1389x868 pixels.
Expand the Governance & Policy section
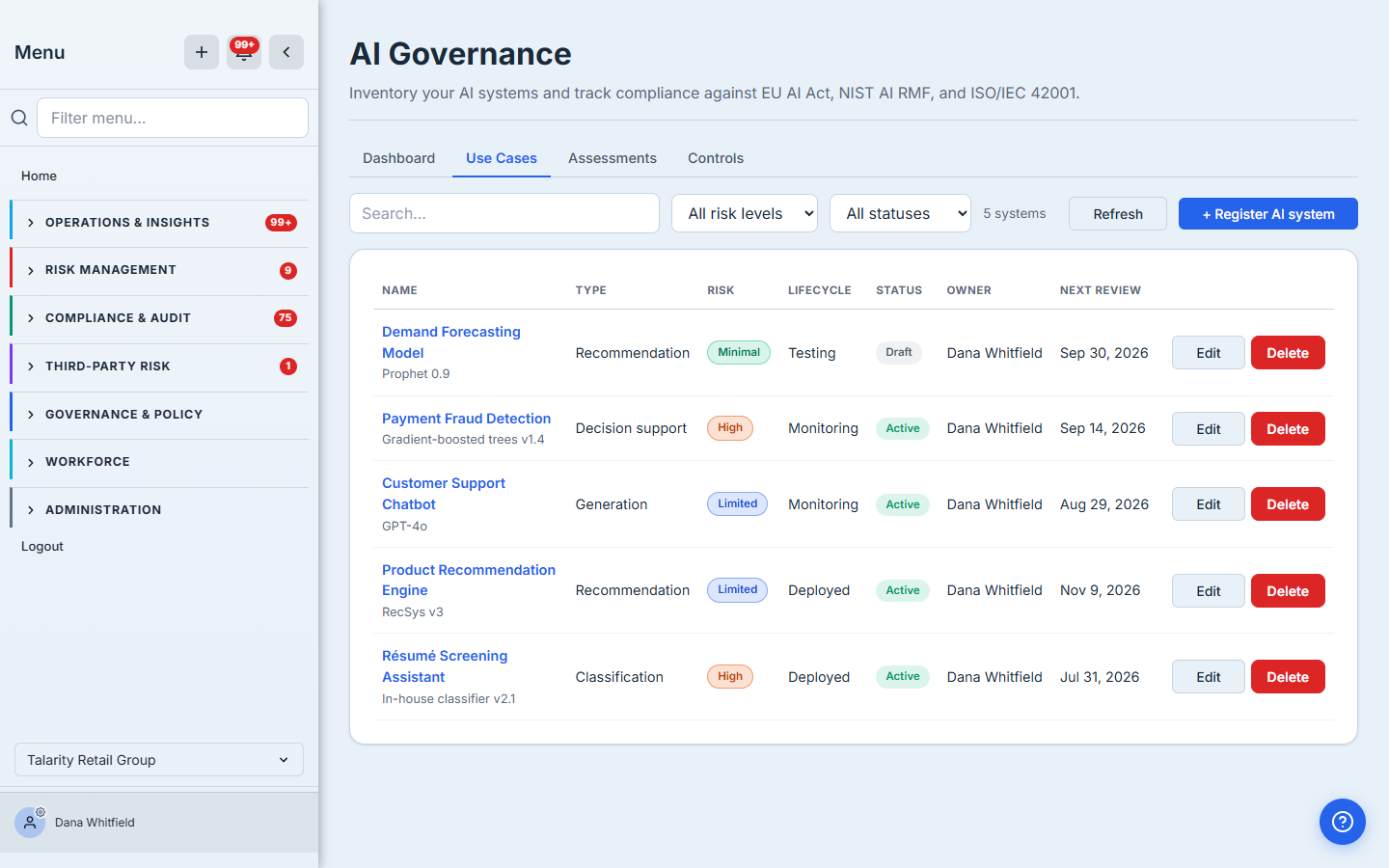[x=159, y=415]
